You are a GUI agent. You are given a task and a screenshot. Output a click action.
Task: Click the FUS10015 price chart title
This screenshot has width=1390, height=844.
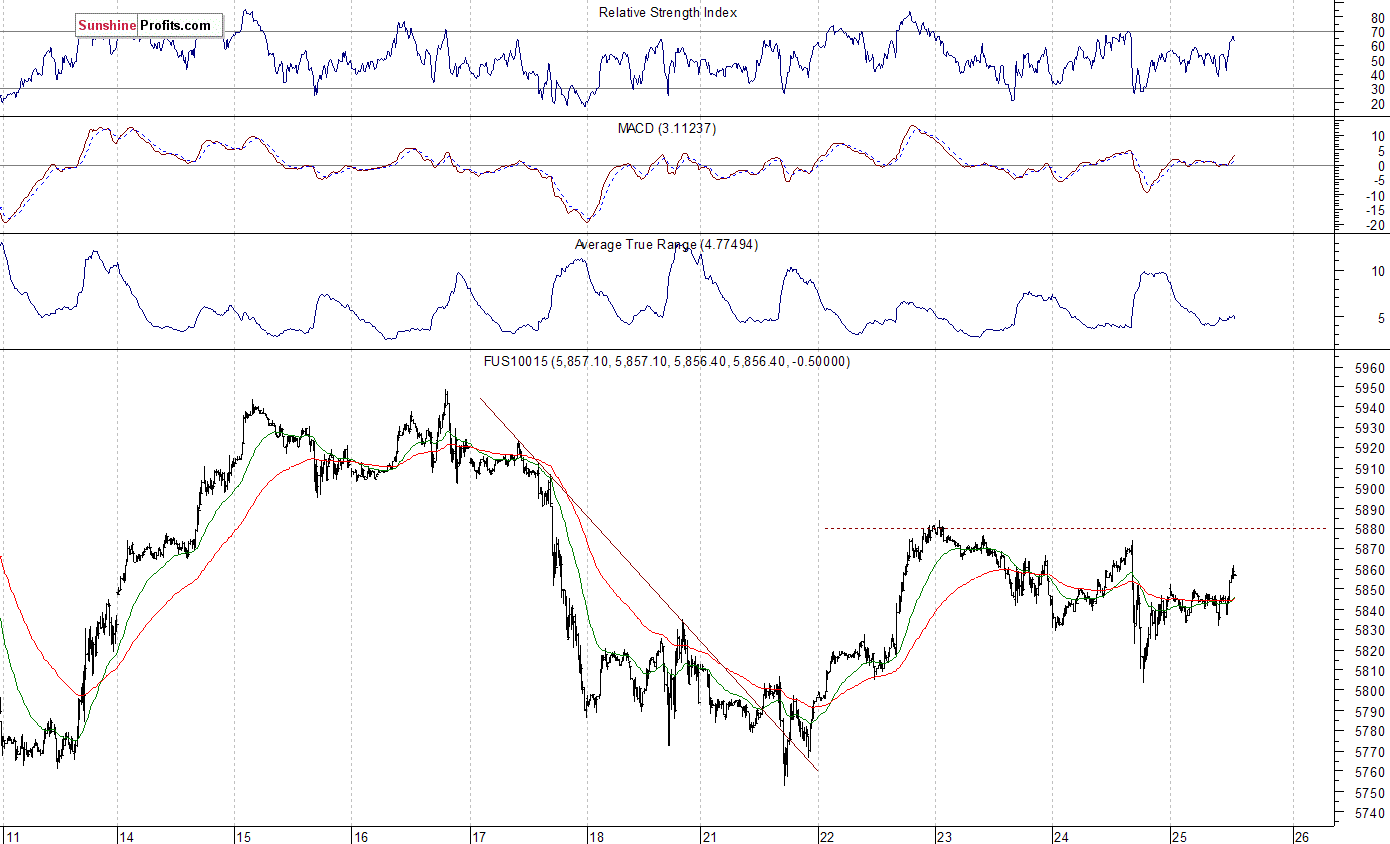(666, 361)
